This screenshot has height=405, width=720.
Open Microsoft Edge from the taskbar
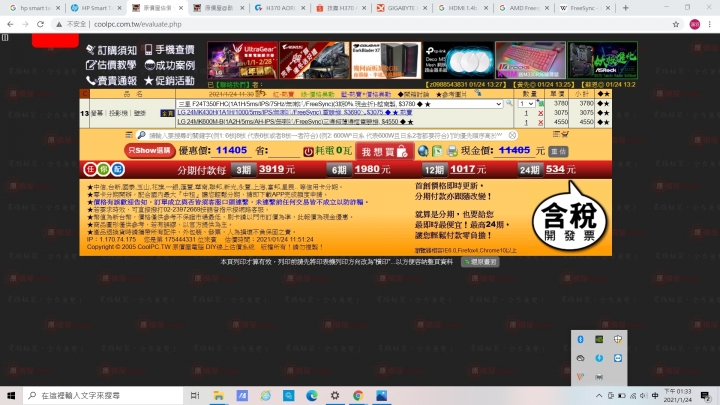[x=312, y=395]
